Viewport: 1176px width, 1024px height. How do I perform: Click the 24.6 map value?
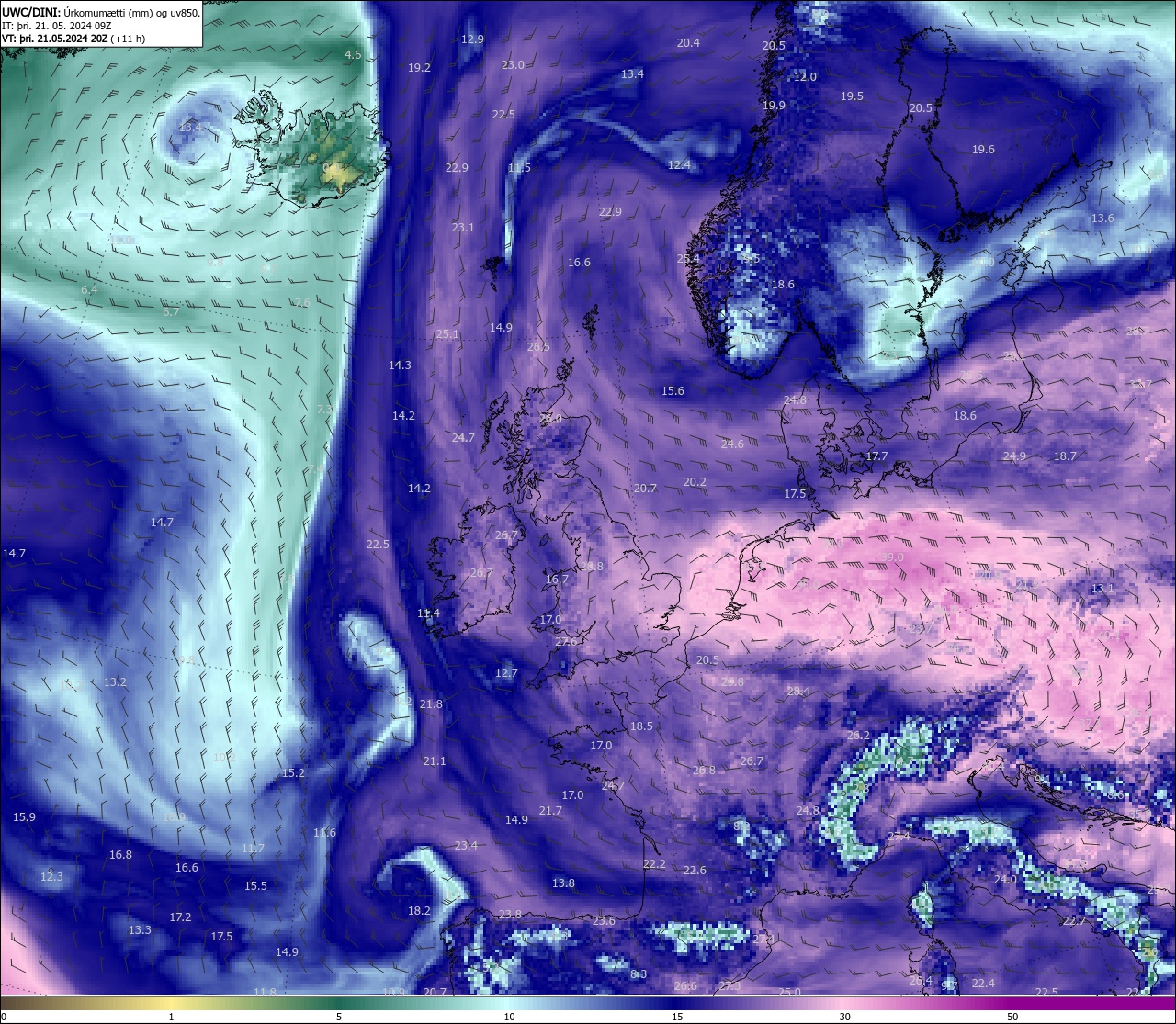[x=732, y=444]
